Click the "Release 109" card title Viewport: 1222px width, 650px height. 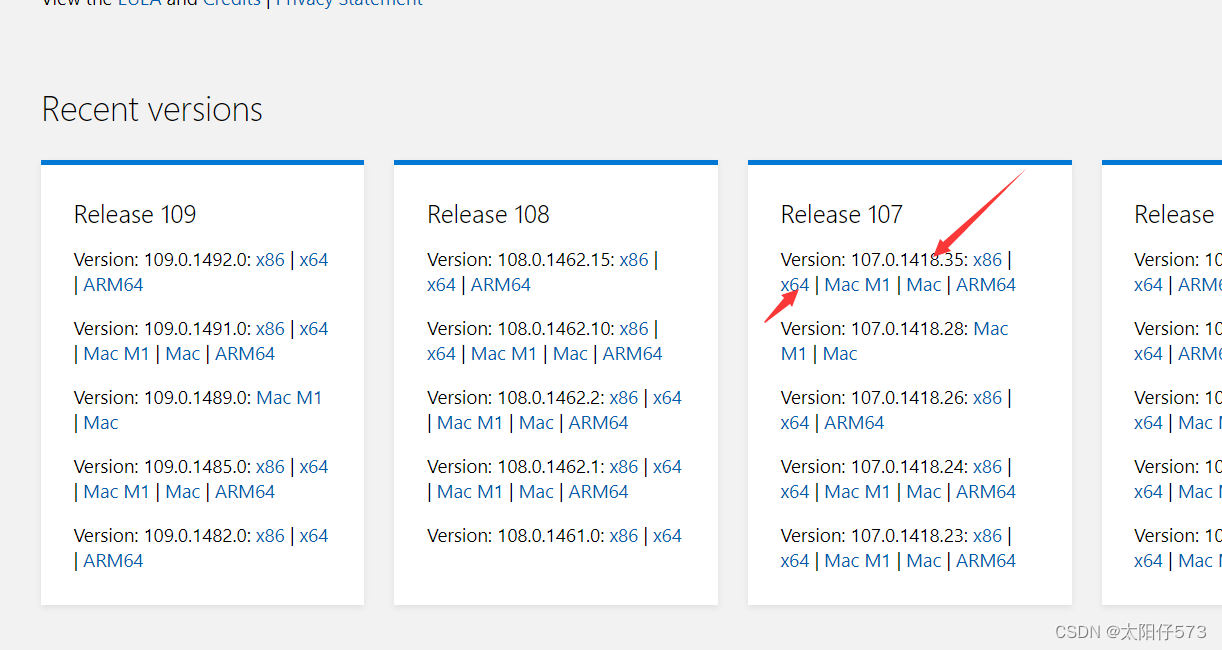(135, 215)
